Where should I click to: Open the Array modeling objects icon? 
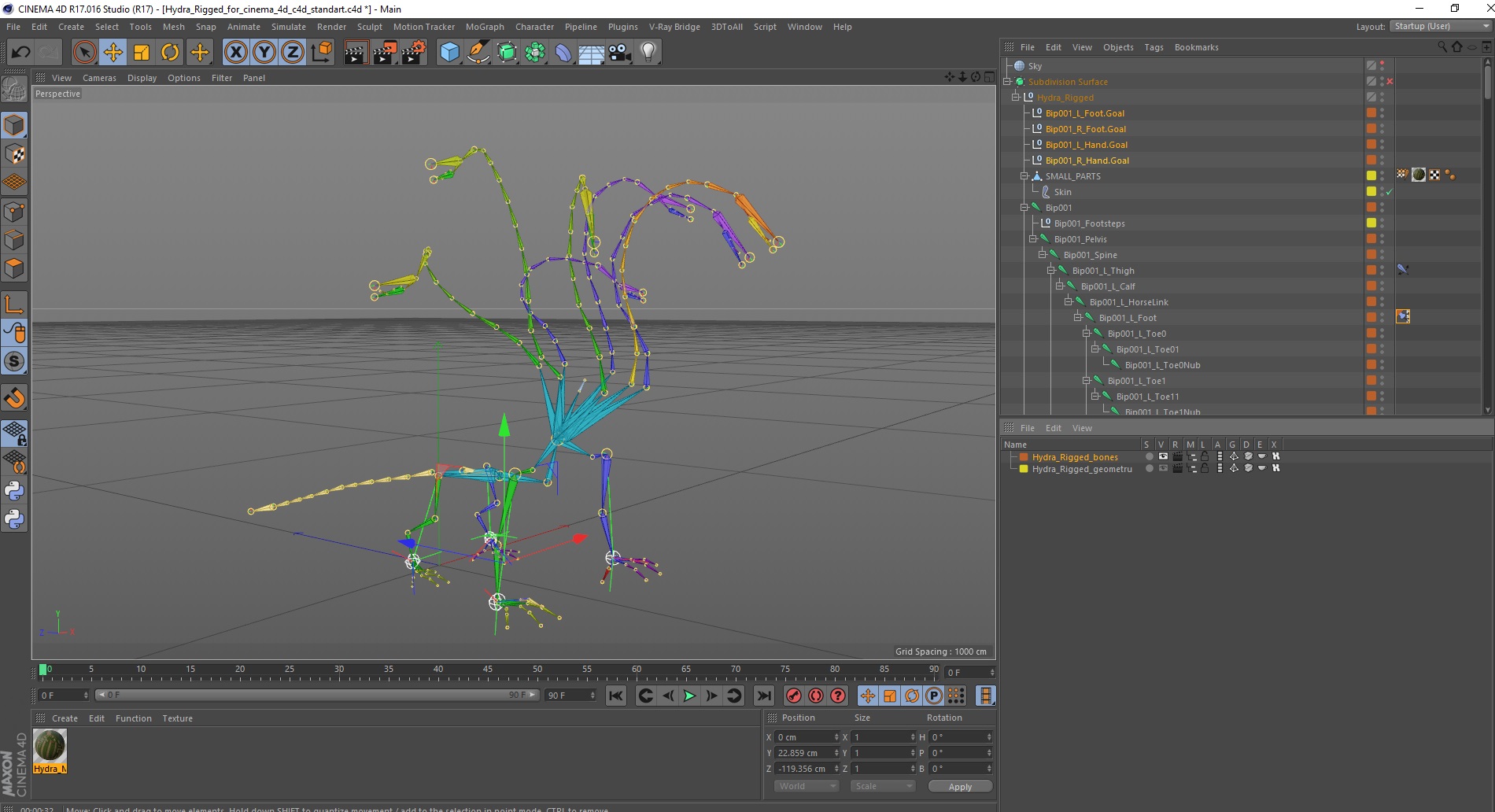click(536, 53)
